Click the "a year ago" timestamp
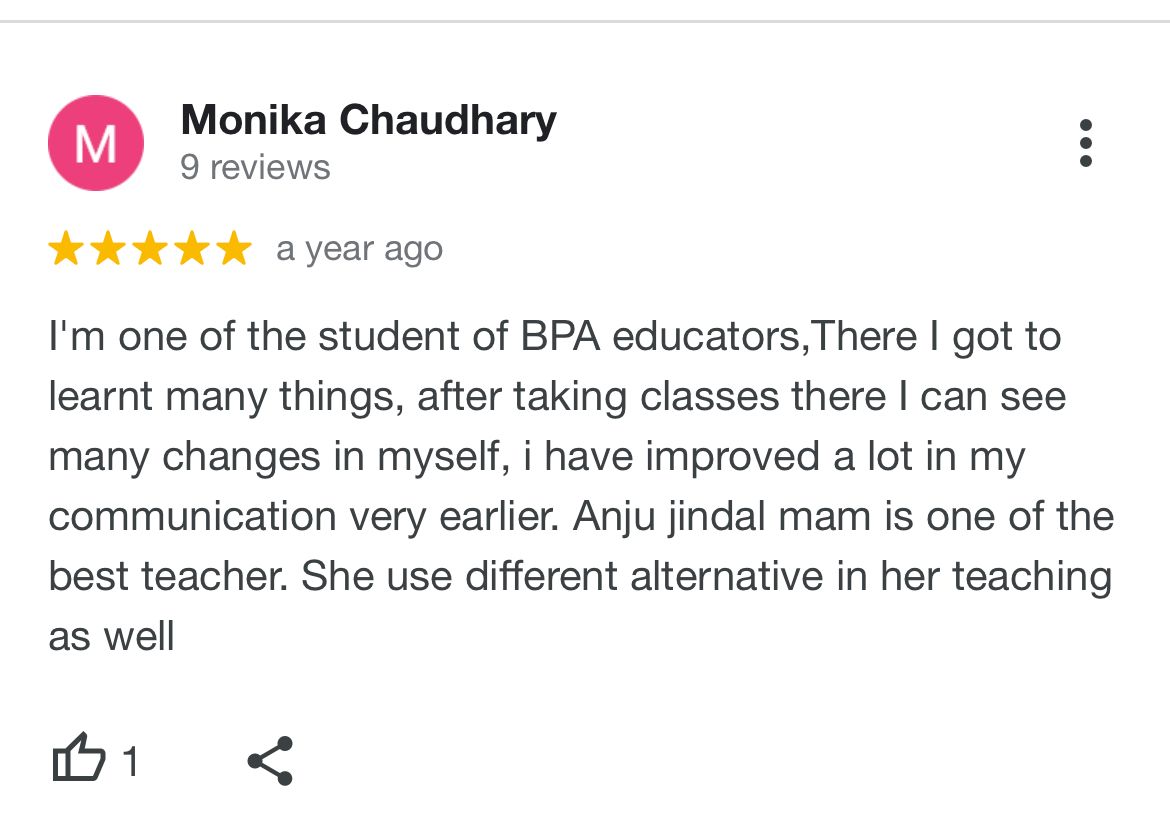This screenshot has height=820, width=1170. (359, 249)
